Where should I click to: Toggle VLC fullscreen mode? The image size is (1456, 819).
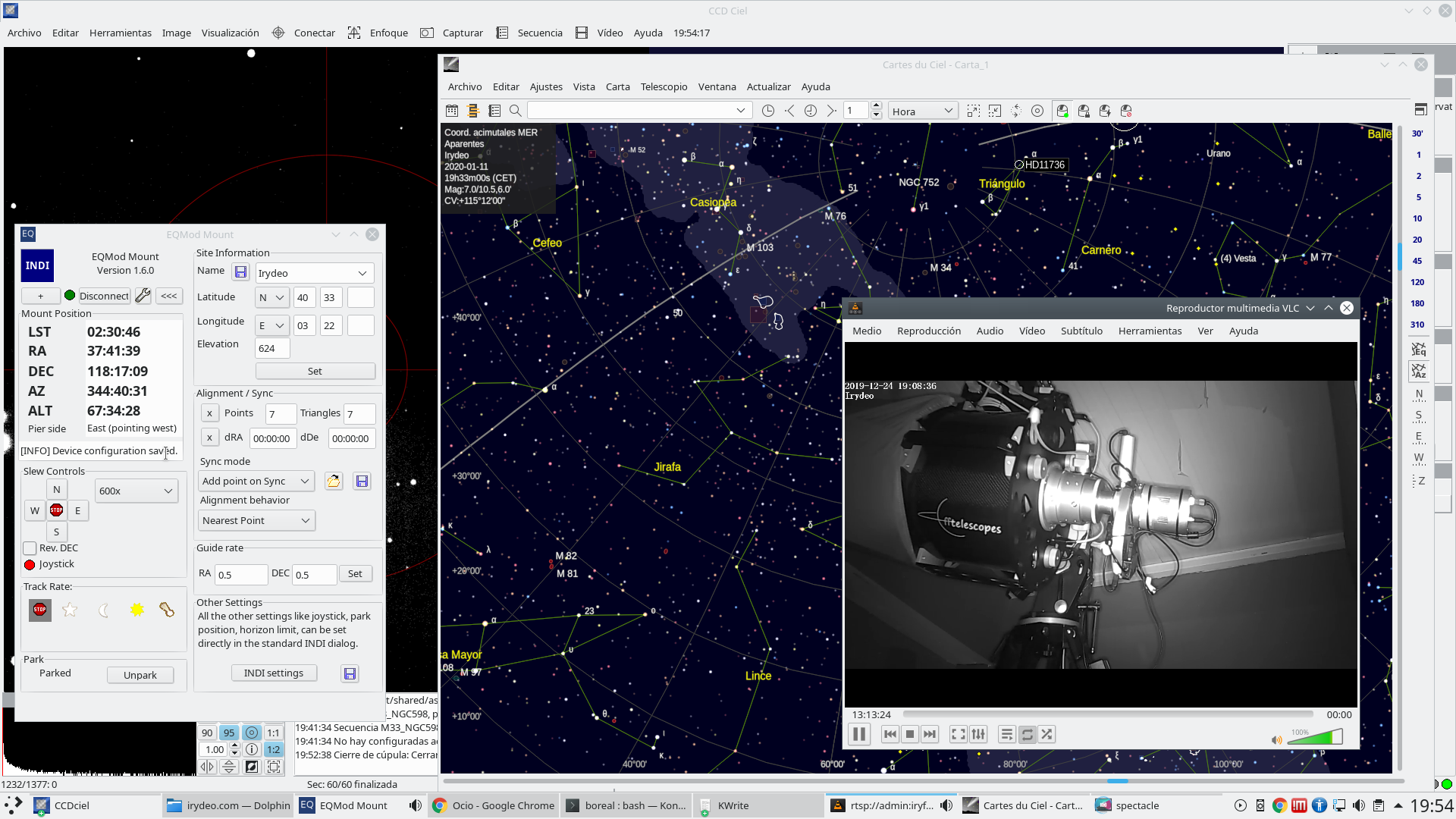tap(959, 734)
